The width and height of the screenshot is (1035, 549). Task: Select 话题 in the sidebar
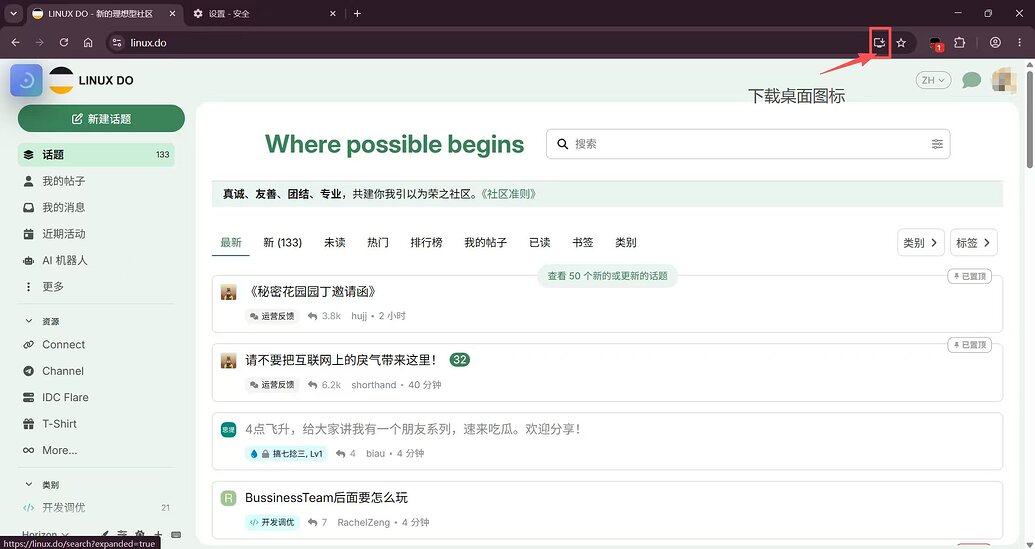[x=96, y=154]
